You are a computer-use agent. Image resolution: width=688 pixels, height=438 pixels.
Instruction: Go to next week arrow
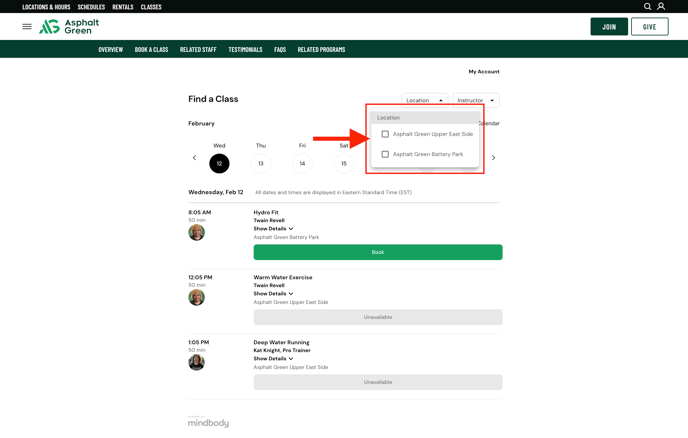coord(493,158)
